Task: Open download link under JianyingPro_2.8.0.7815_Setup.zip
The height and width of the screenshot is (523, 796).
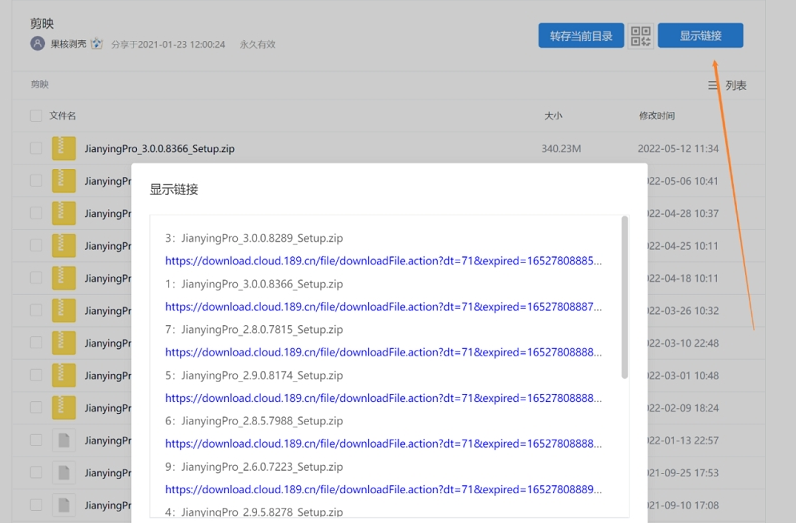Action: [383, 352]
